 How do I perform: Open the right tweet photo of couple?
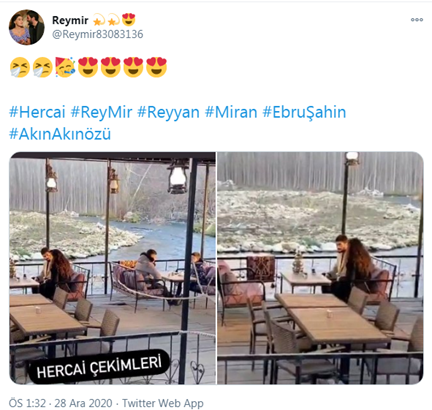[x=320, y=268]
